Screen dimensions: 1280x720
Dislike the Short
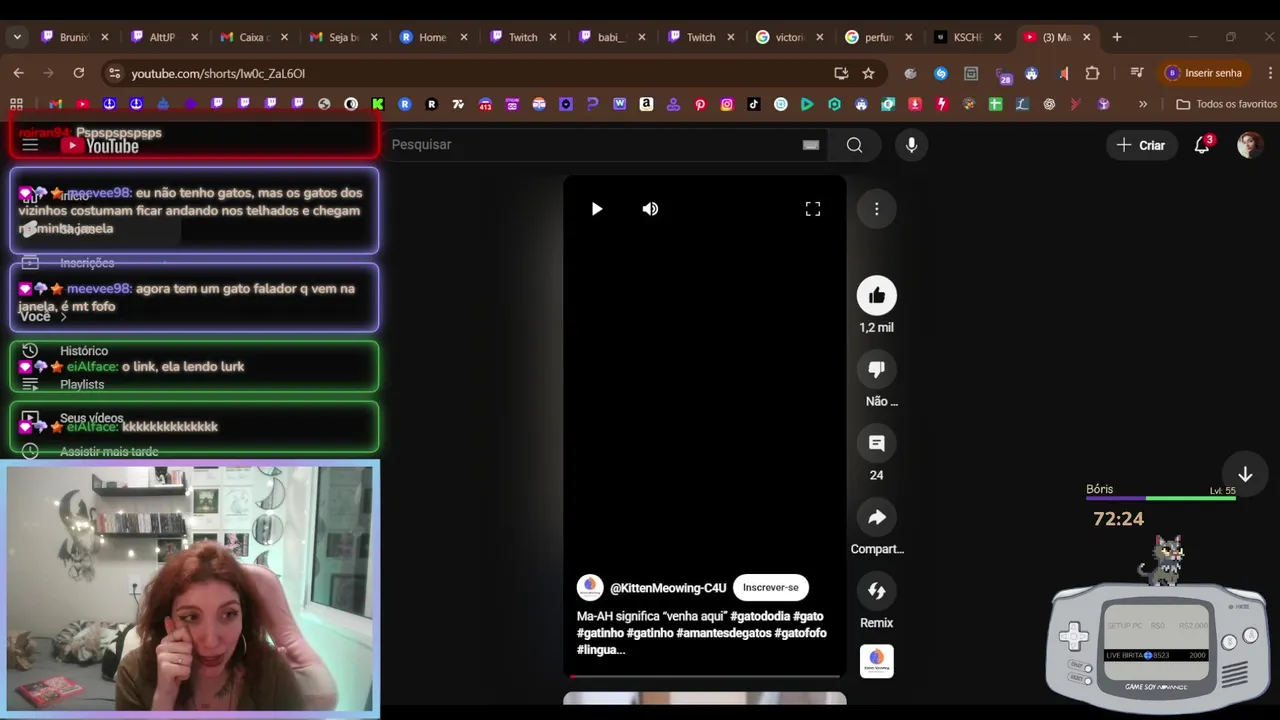click(x=877, y=369)
